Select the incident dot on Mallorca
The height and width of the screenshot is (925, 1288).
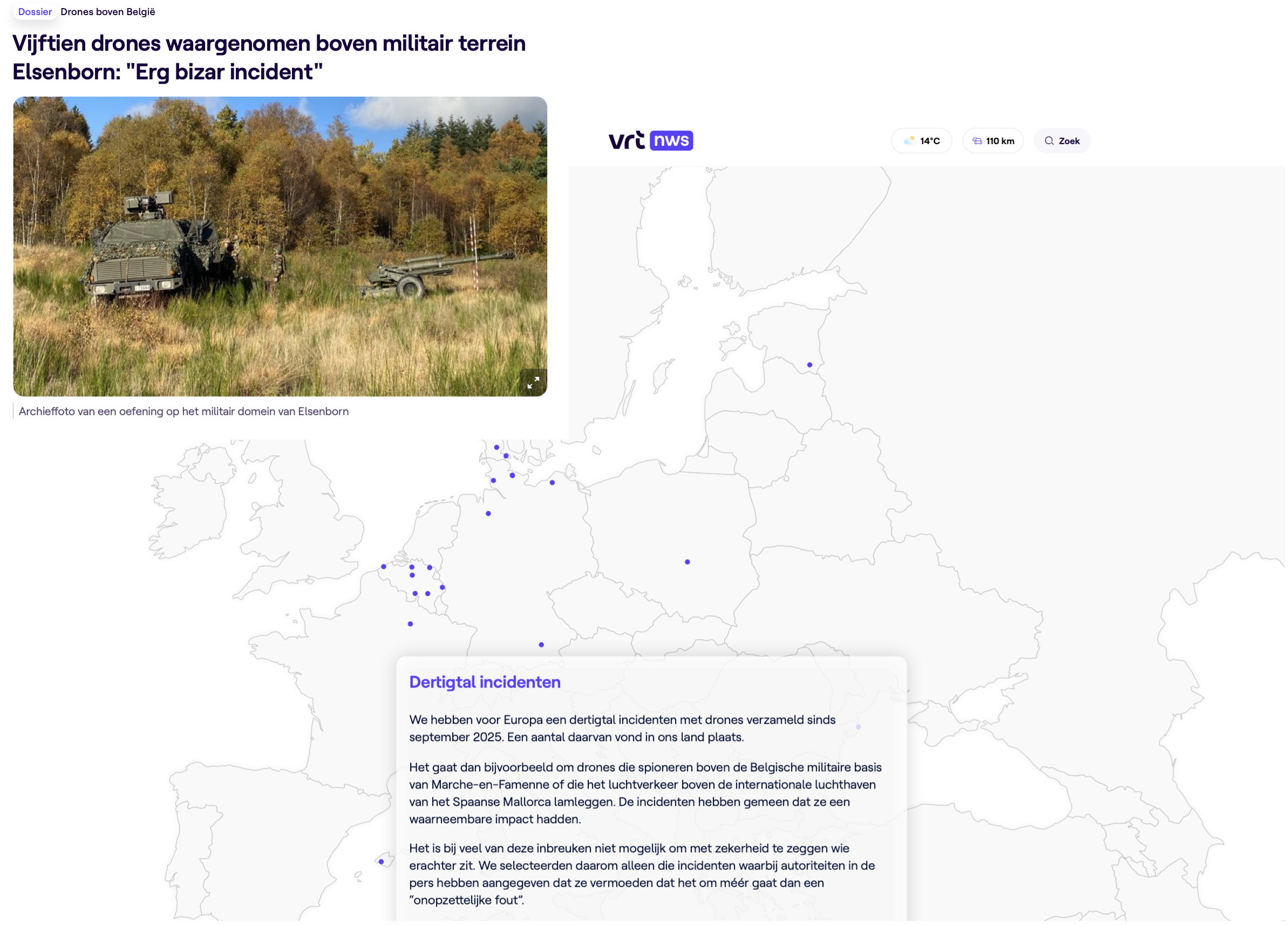point(381,862)
